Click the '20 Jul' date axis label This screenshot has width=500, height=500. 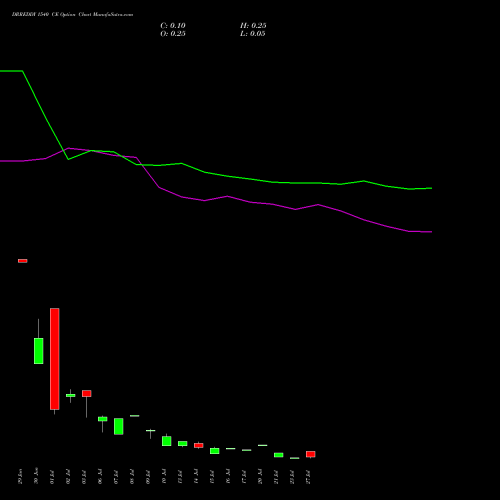pos(260,477)
